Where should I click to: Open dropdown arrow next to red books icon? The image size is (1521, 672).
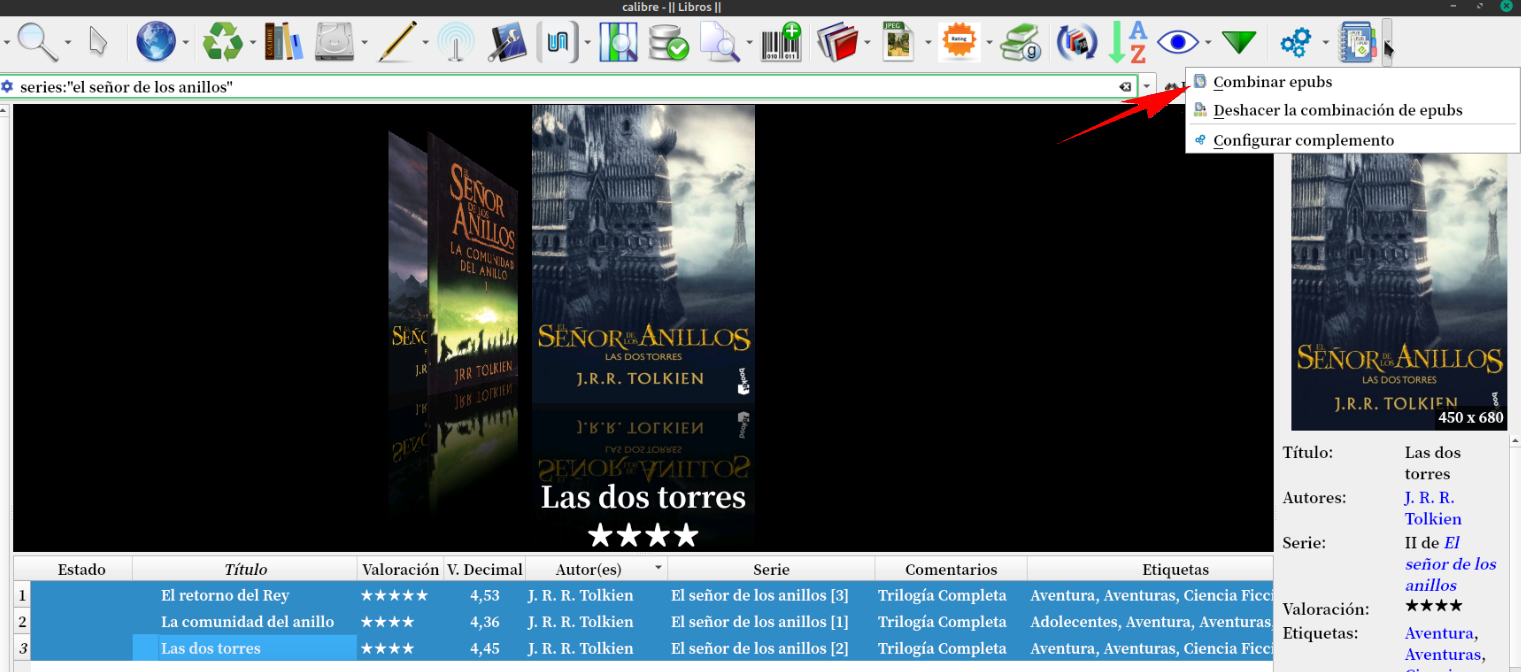click(x=868, y=42)
